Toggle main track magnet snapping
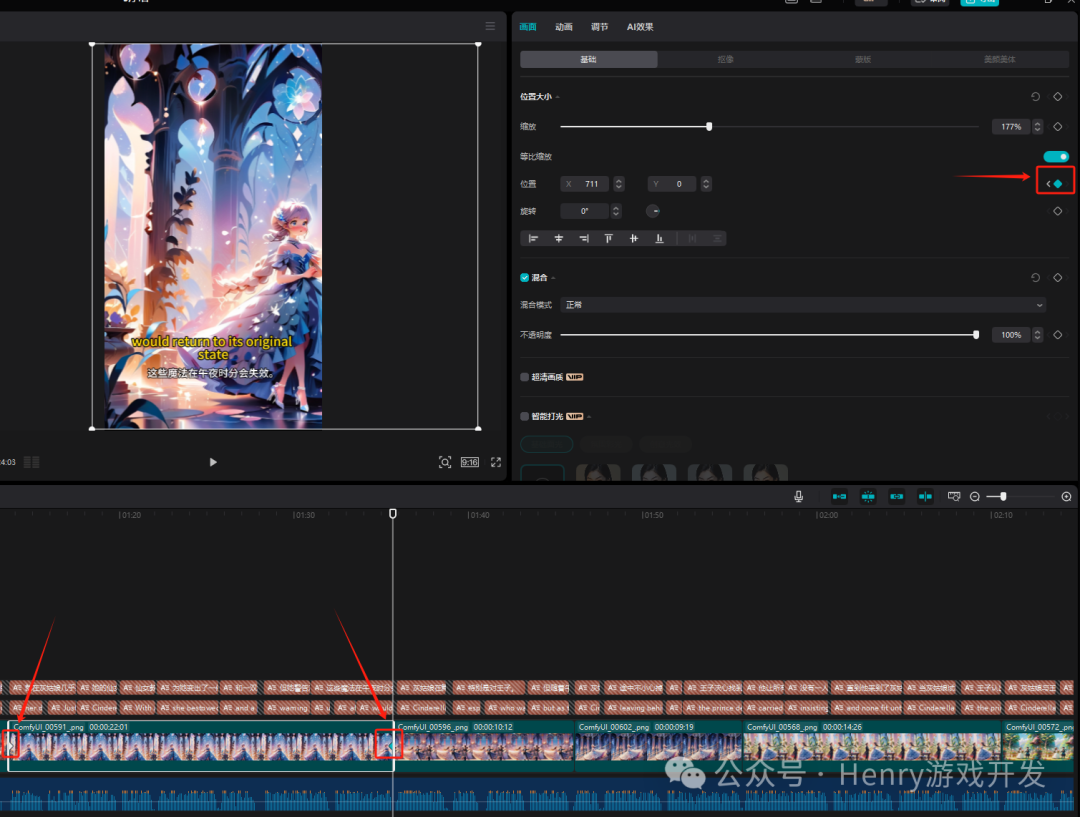 coord(839,497)
